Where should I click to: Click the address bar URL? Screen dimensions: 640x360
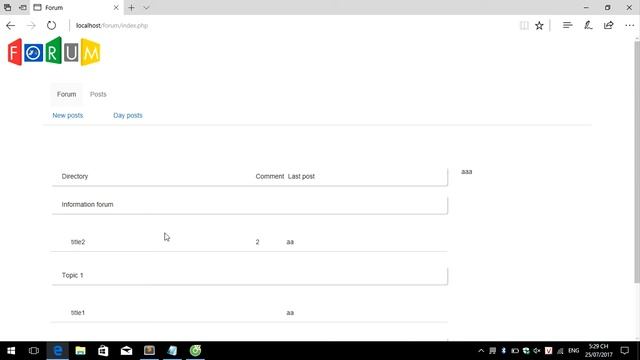click(112, 25)
